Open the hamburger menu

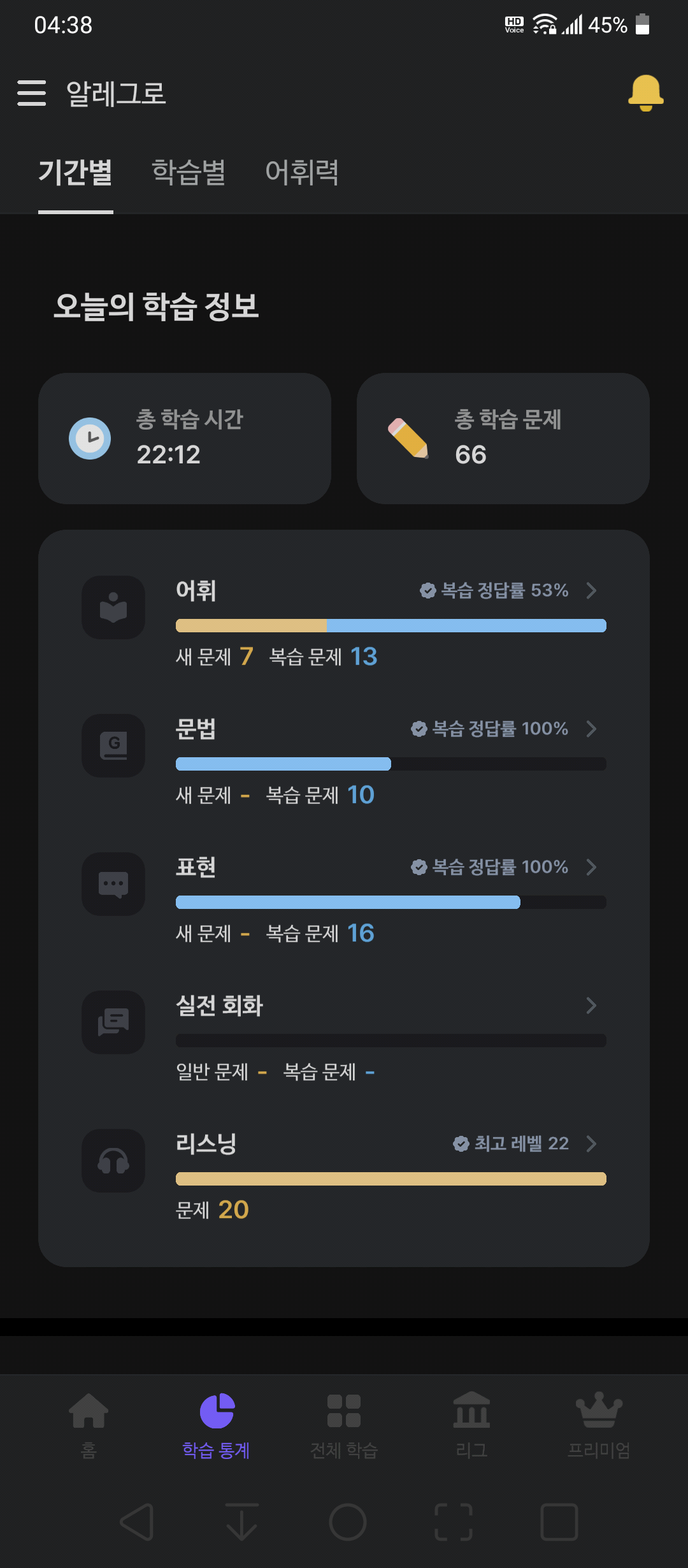[x=31, y=93]
